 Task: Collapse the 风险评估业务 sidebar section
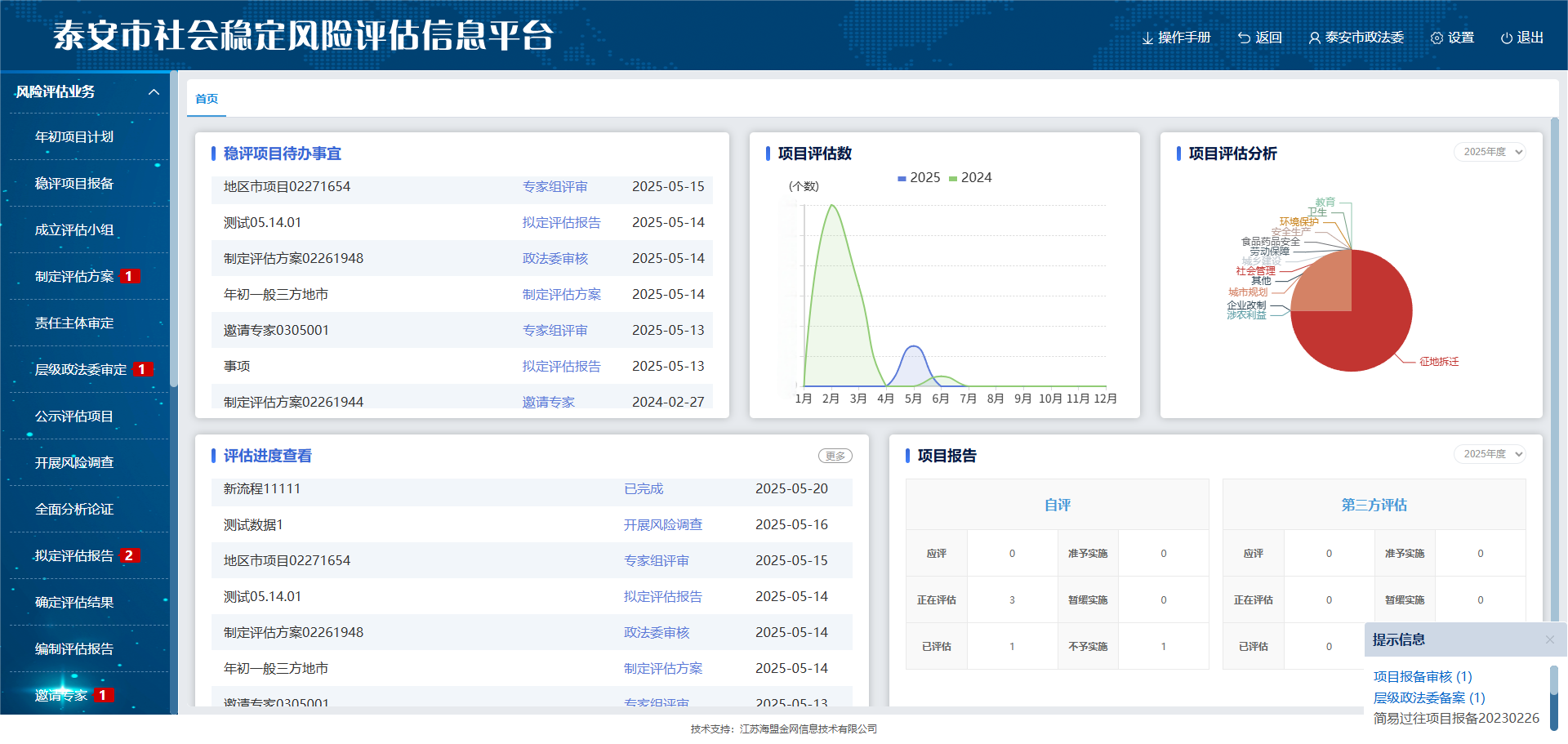153,92
